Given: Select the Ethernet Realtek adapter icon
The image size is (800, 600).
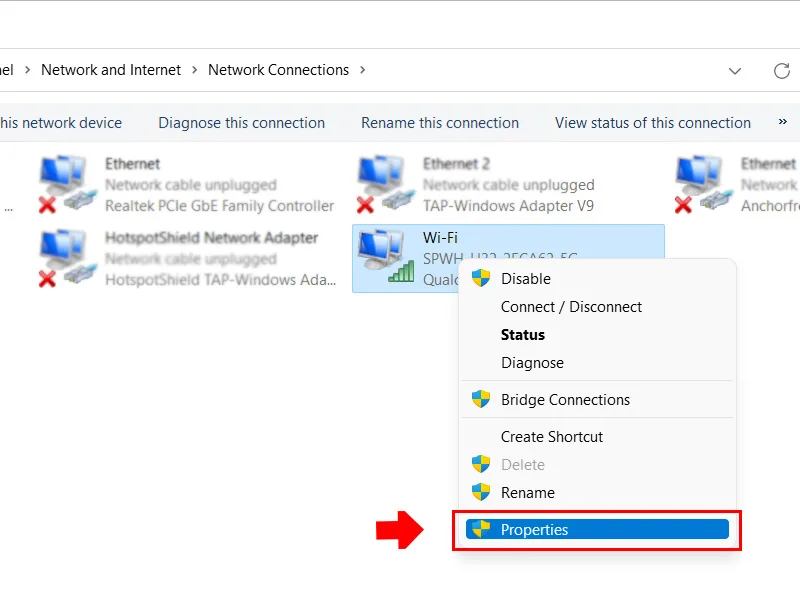Looking at the screenshot, I should click(67, 184).
